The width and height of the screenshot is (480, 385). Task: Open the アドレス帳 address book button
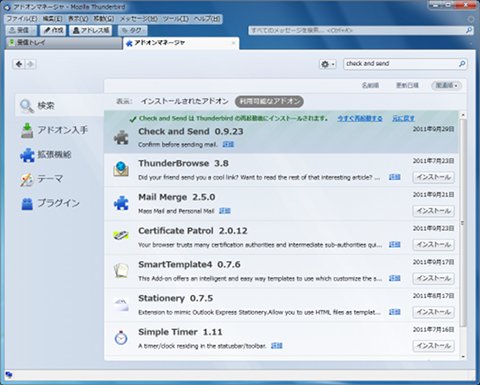click(91, 30)
